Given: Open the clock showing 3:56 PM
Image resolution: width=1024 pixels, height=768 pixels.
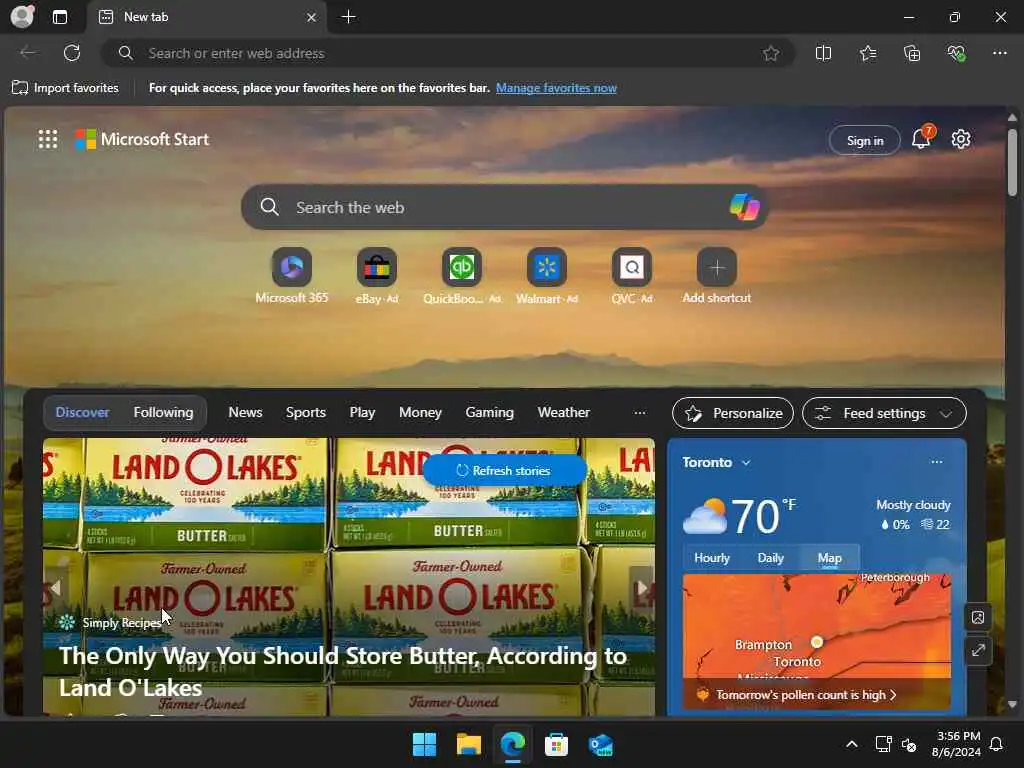Looking at the screenshot, I should pyautogui.click(x=956, y=744).
